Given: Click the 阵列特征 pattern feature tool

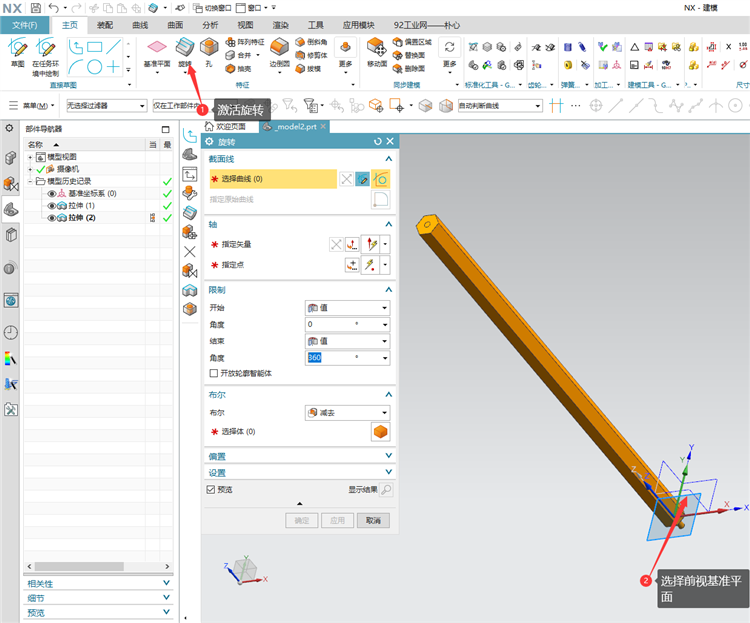Looking at the screenshot, I should coord(245,42).
